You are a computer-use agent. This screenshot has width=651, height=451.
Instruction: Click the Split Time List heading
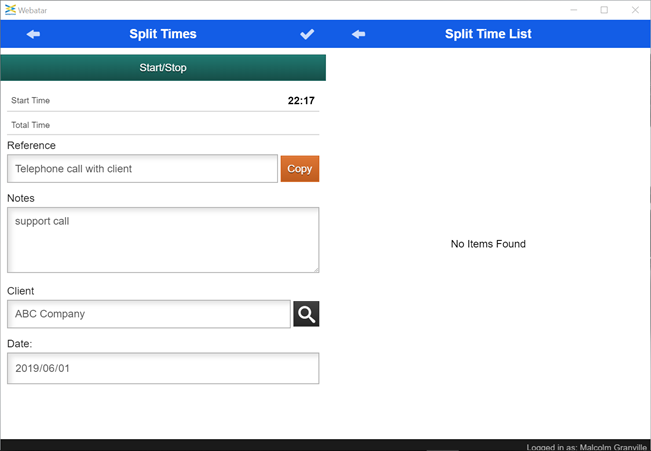(x=488, y=34)
